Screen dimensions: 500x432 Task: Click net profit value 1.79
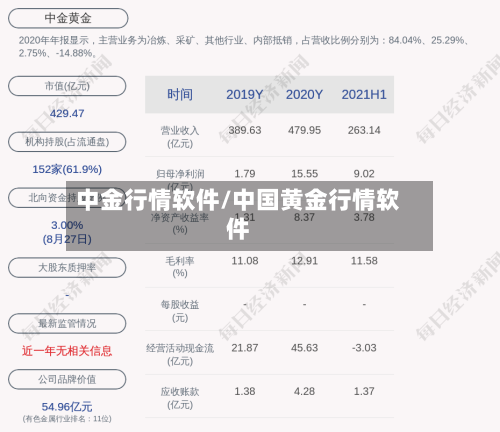click(x=245, y=174)
